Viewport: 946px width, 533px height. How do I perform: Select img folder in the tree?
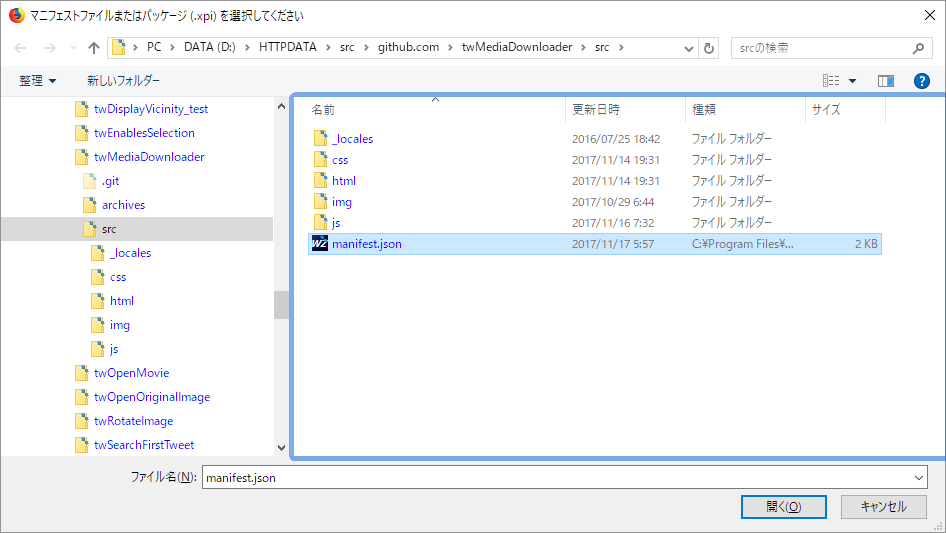pos(119,325)
